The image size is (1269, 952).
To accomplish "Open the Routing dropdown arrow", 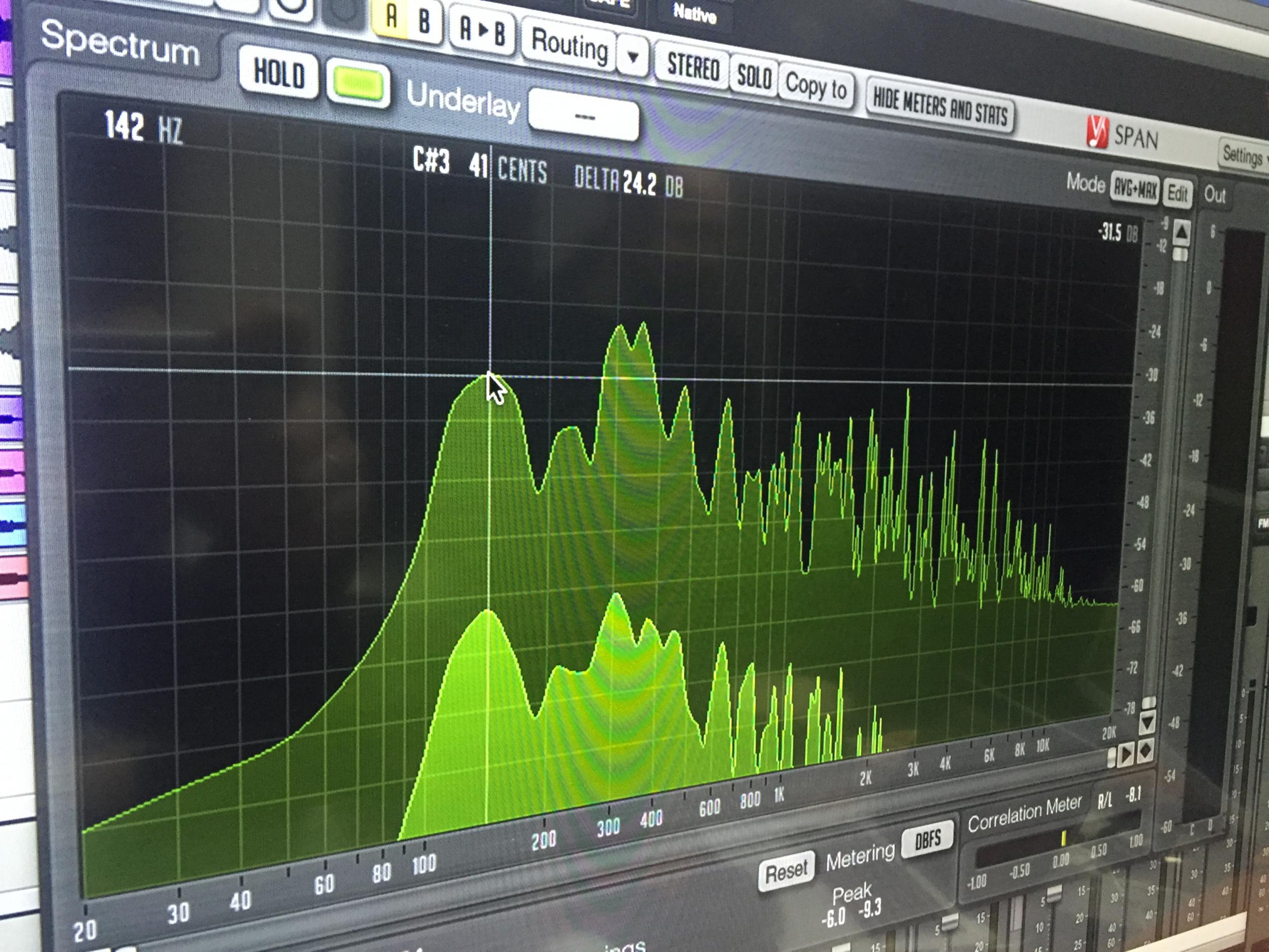I will click(x=633, y=56).
